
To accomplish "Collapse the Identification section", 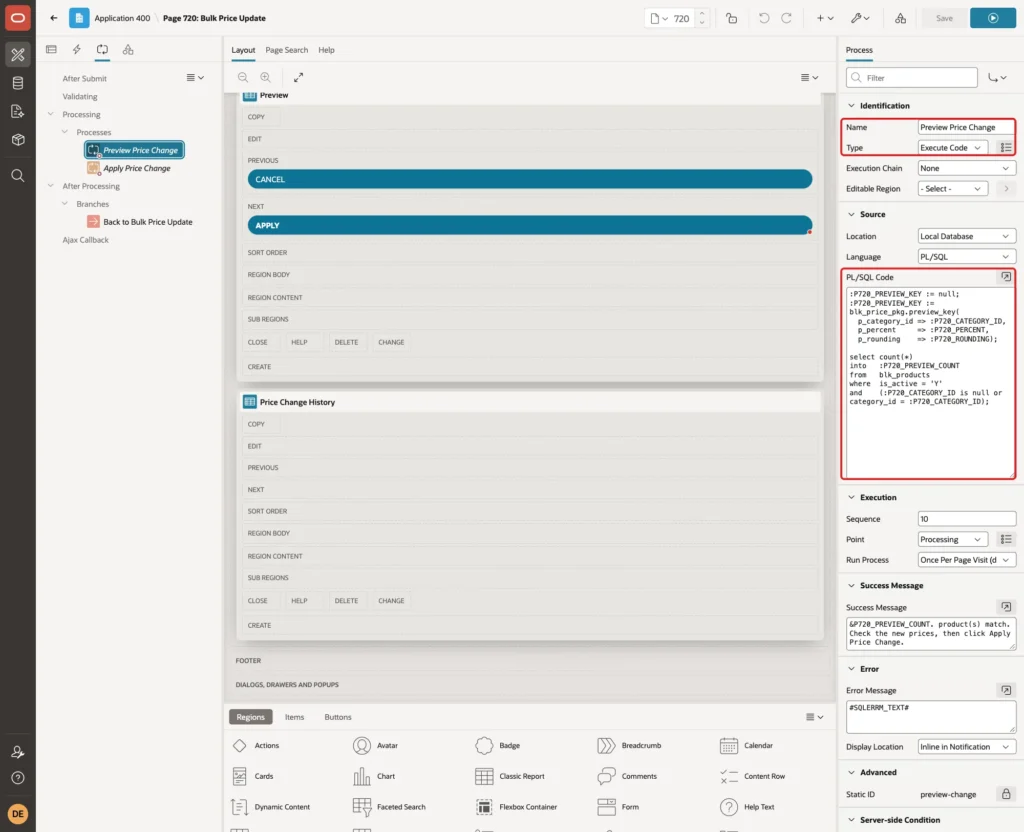I will [x=851, y=105].
